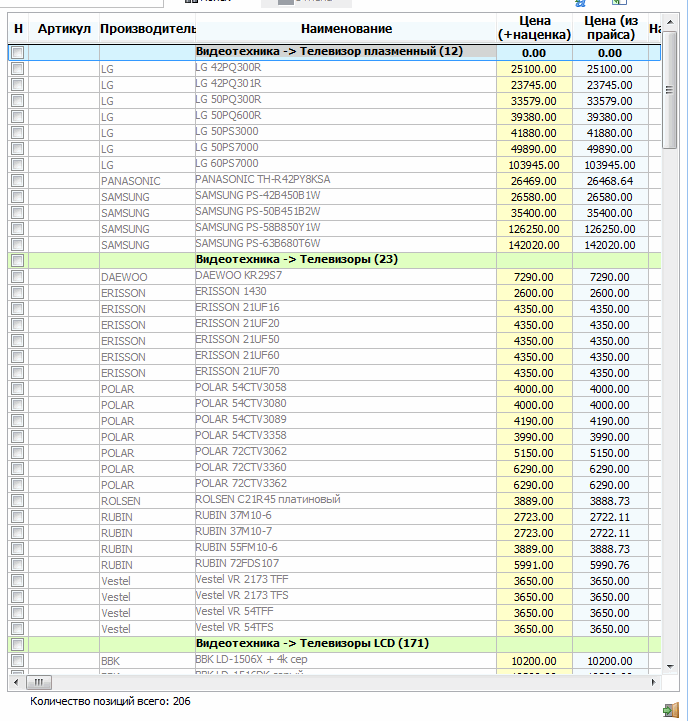The width and height of the screenshot is (688, 721).
Task: Click the Цена (+наценка) column header
Action: pos(534,28)
